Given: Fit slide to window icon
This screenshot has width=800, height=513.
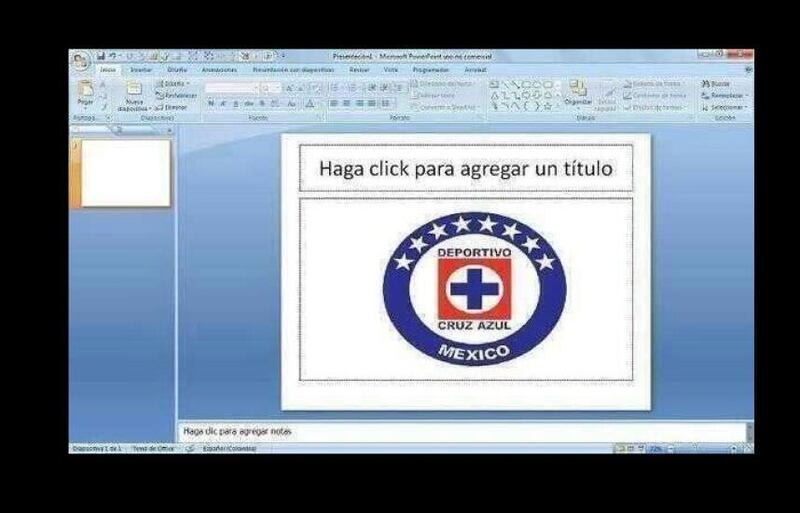Looking at the screenshot, I should pos(747,449).
